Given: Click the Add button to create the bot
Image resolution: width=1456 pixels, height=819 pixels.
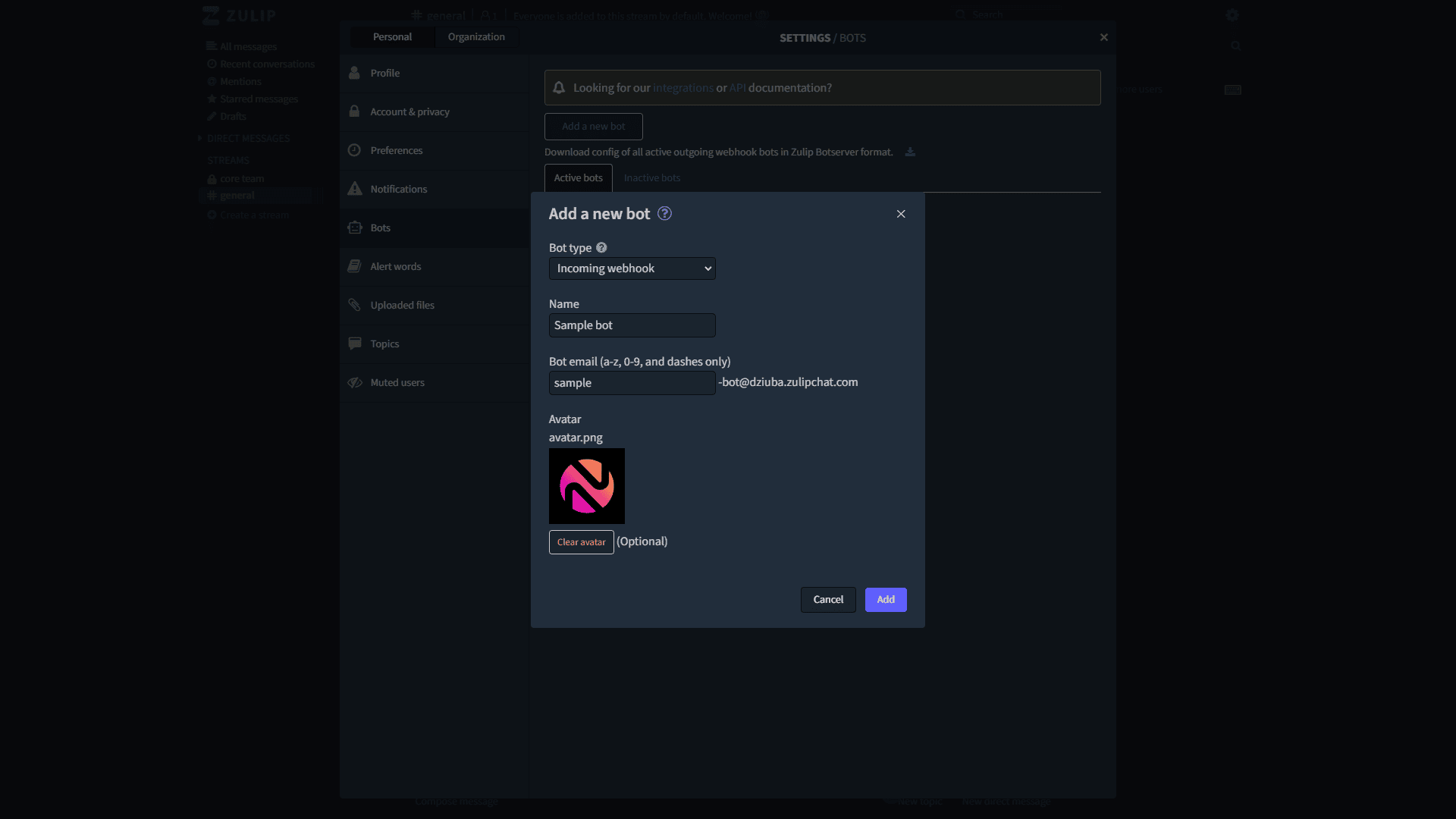Looking at the screenshot, I should coord(886,600).
